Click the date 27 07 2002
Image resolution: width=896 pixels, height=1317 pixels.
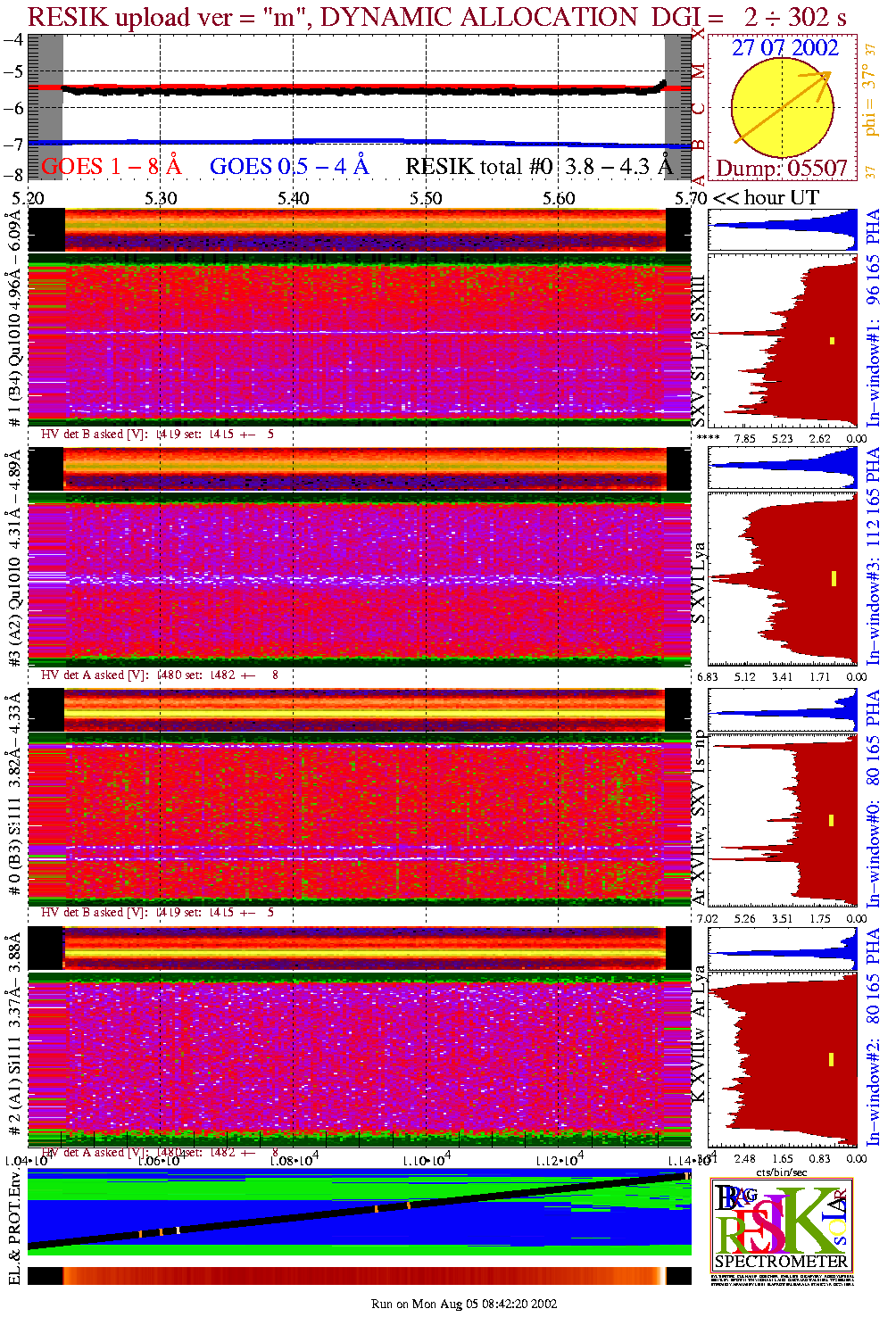784,48
